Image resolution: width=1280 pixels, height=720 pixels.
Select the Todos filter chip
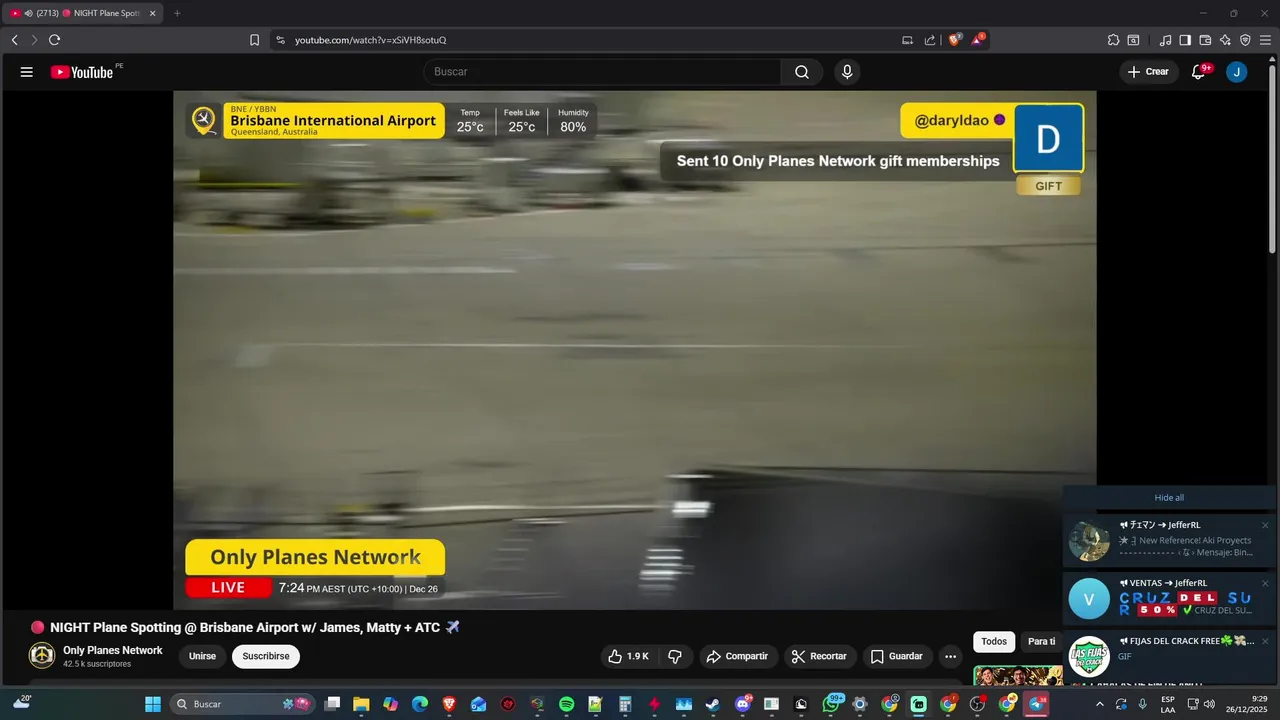[x=994, y=642]
